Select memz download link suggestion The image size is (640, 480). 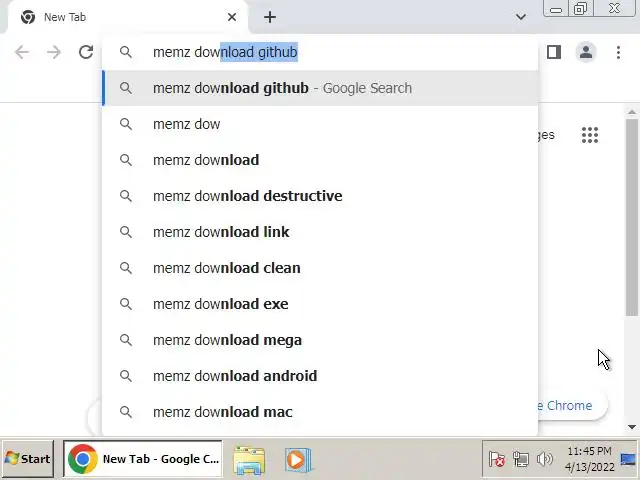[320, 232]
